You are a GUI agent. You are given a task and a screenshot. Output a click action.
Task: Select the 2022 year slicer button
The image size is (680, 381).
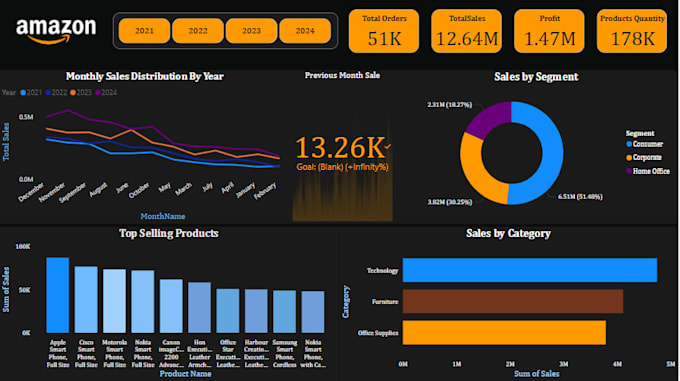[x=198, y=31]
